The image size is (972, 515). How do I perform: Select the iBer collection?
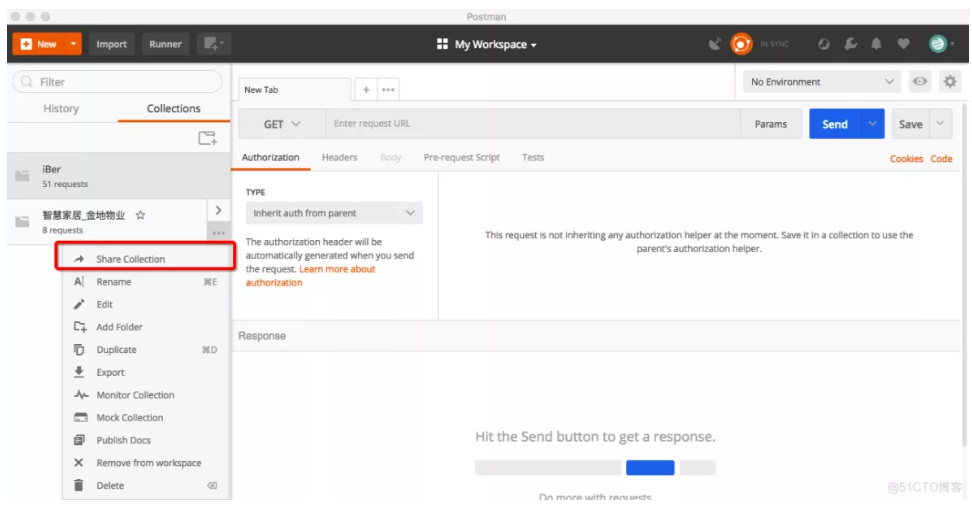pos(118,176)
